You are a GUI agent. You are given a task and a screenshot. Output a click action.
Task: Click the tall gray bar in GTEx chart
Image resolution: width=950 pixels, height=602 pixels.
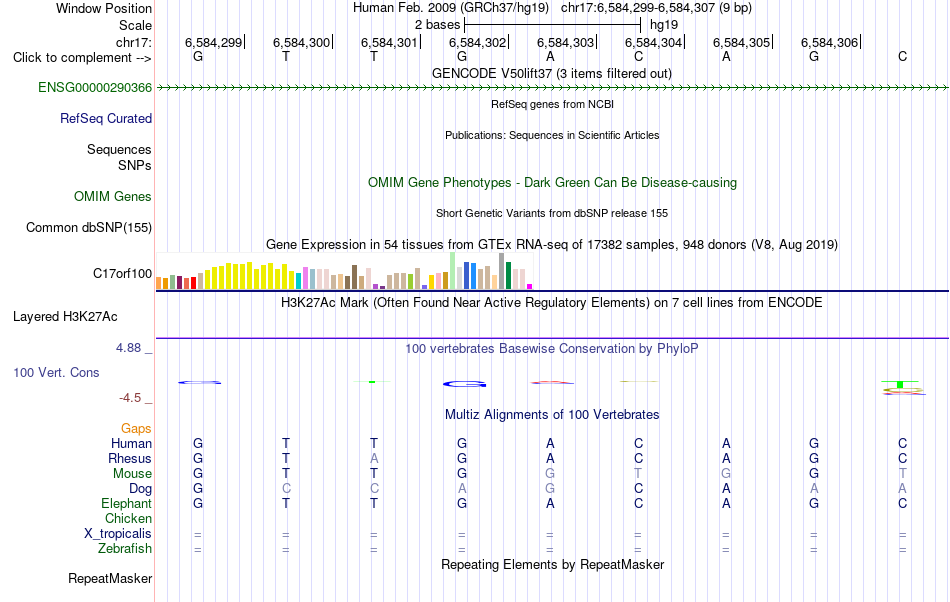point(502,271)
